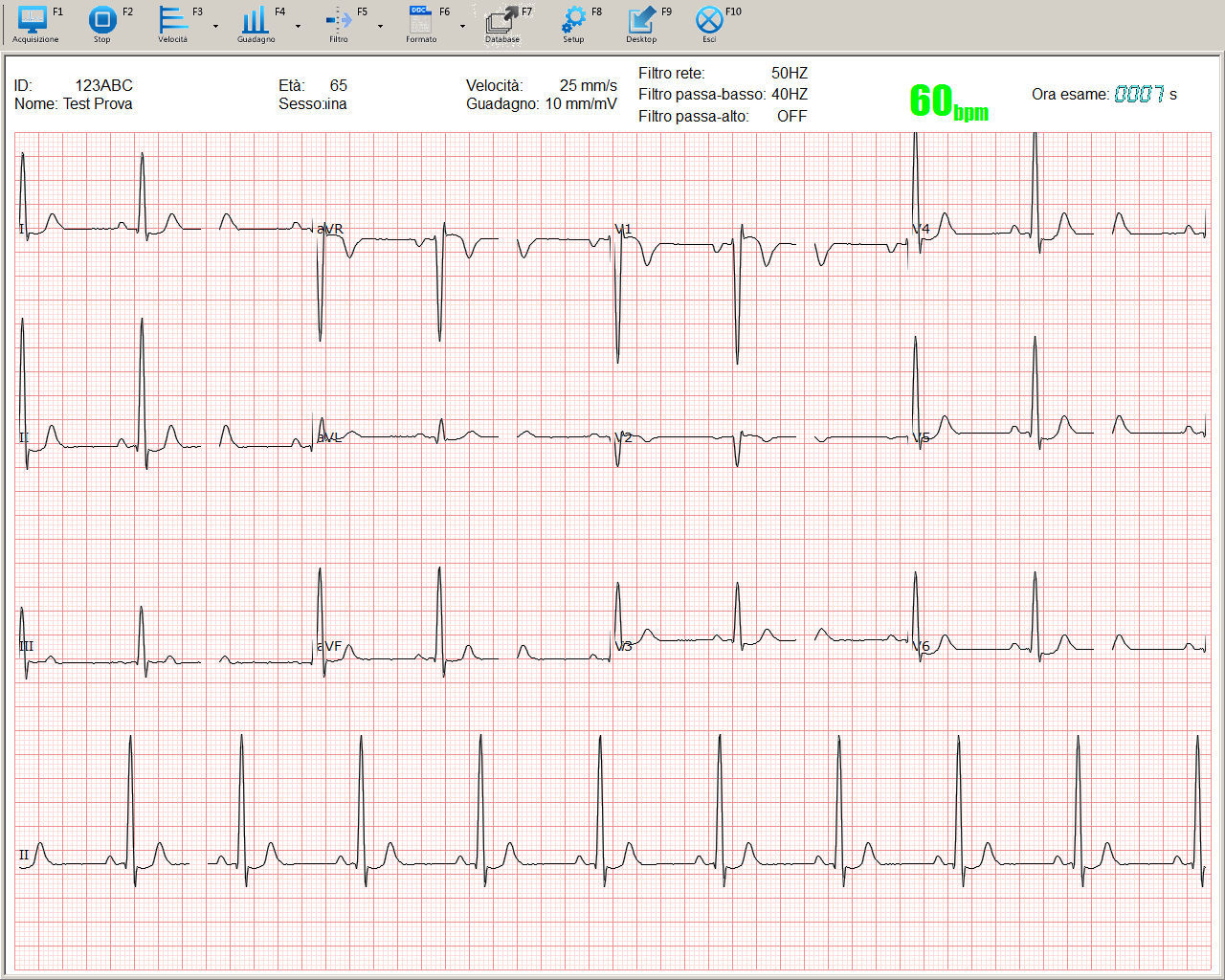Open the Filtro dropdown arrow
The width and height of the screenshot is (1225, 980).
pos(380,26)
